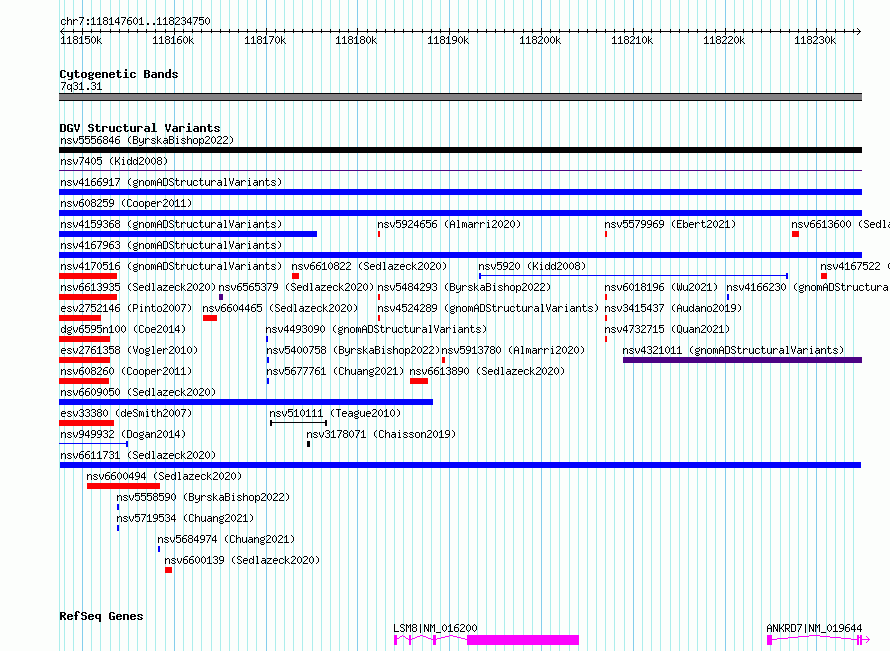Click nsv608260 (Cooper2011) label
Image resolution: width=890 pixels, height=651 pixels.
pyautogui.click(x=126, y=371)
